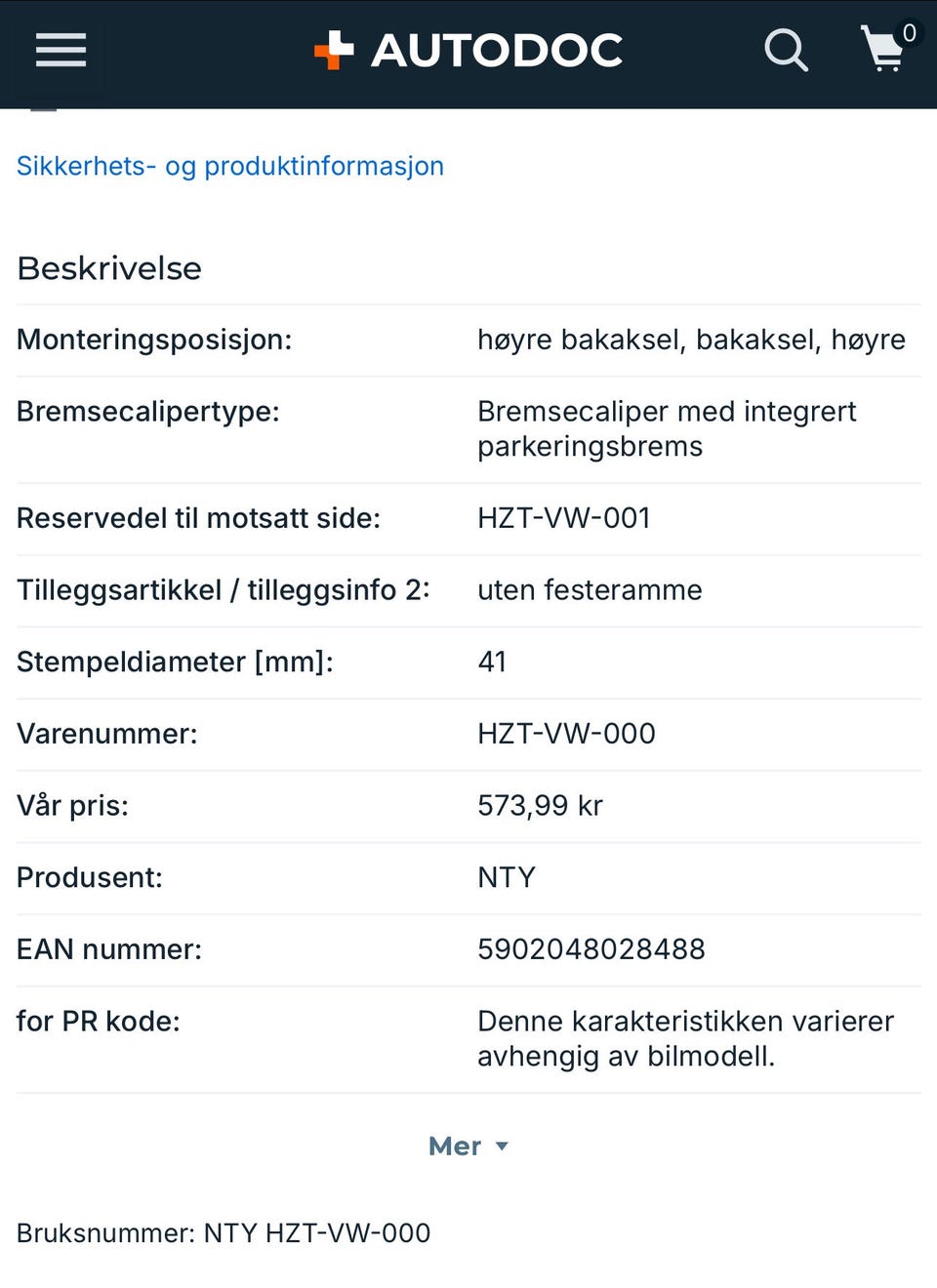Open the shopping cart
Viewport: 937px width, 1288px height.
pos(883,50)
